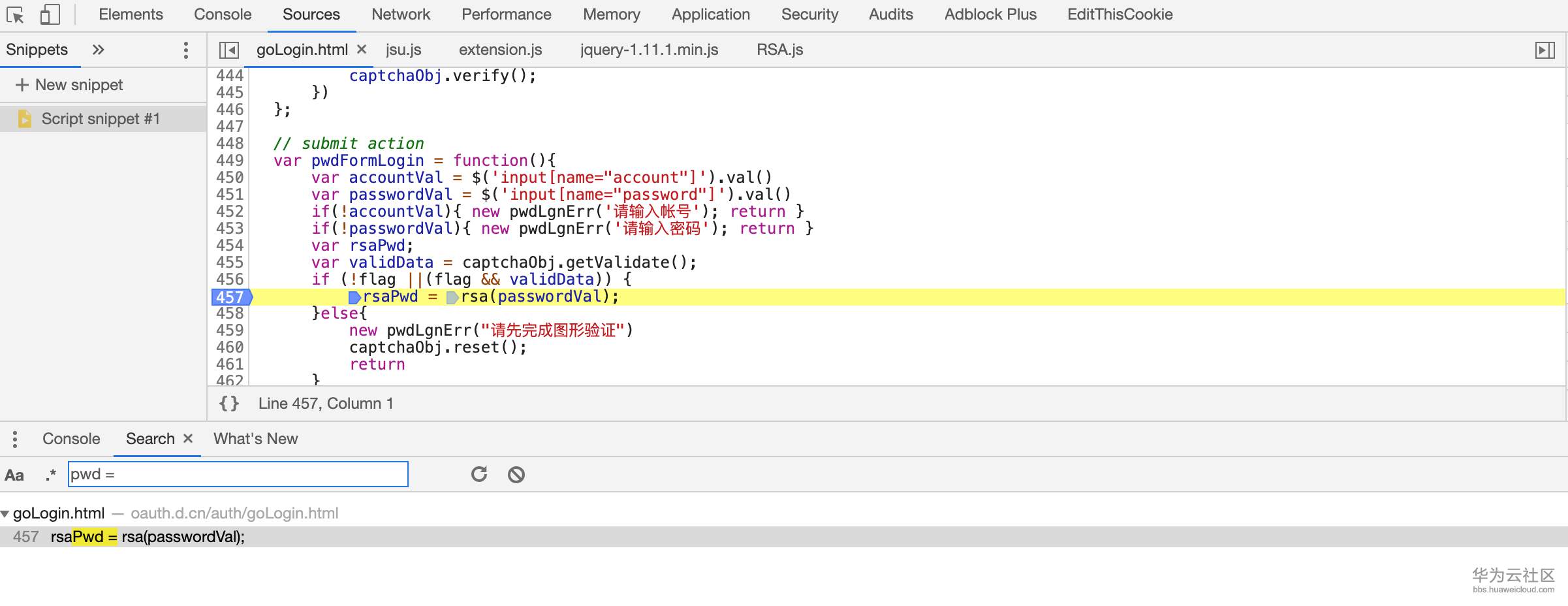
Task: Show the debugger sidebar pane
Action: [x=1544, y=50]
